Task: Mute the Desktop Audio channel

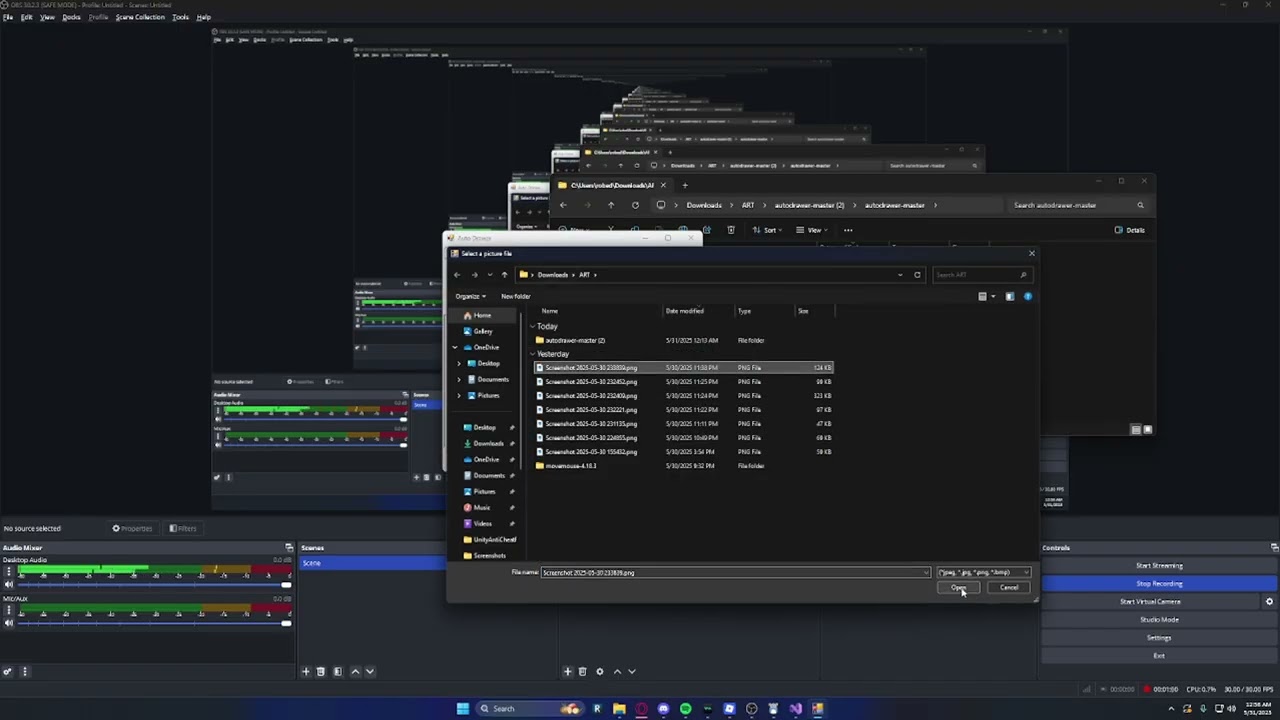Action: click(x=9, y=584)
